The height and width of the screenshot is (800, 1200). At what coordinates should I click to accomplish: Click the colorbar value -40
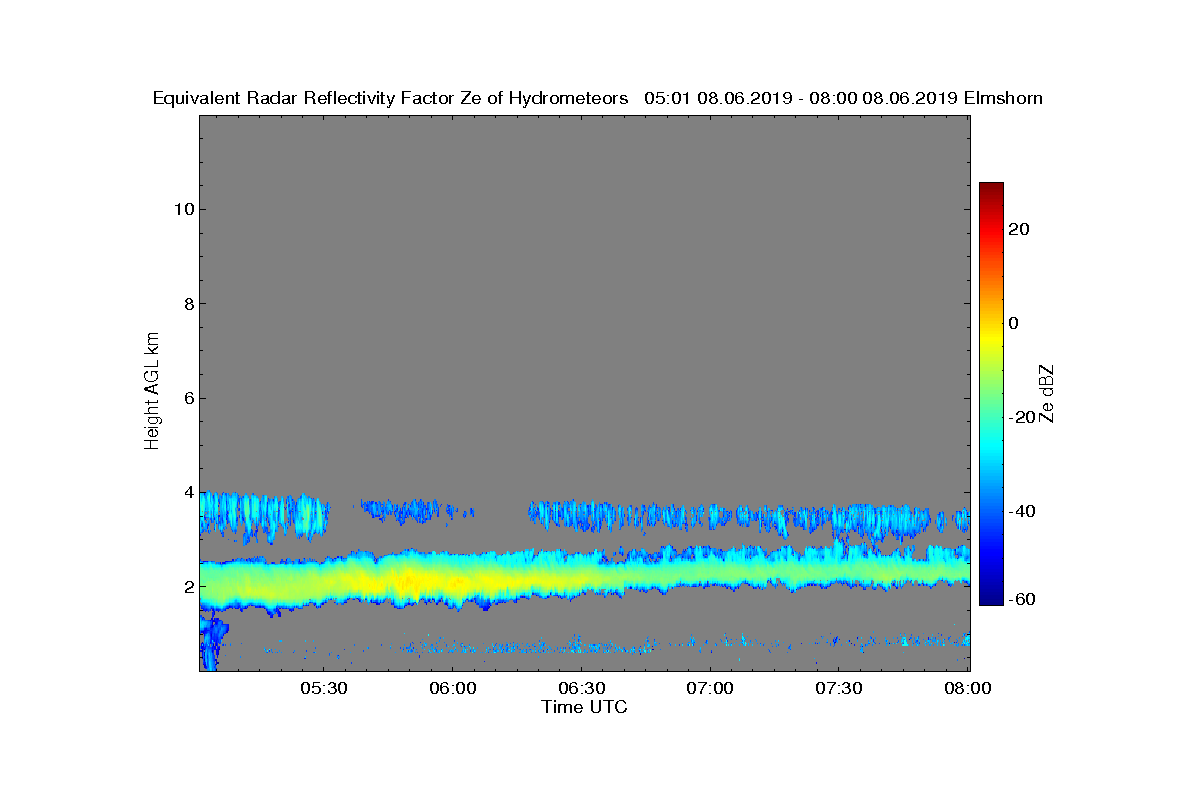coord(1022,511)
